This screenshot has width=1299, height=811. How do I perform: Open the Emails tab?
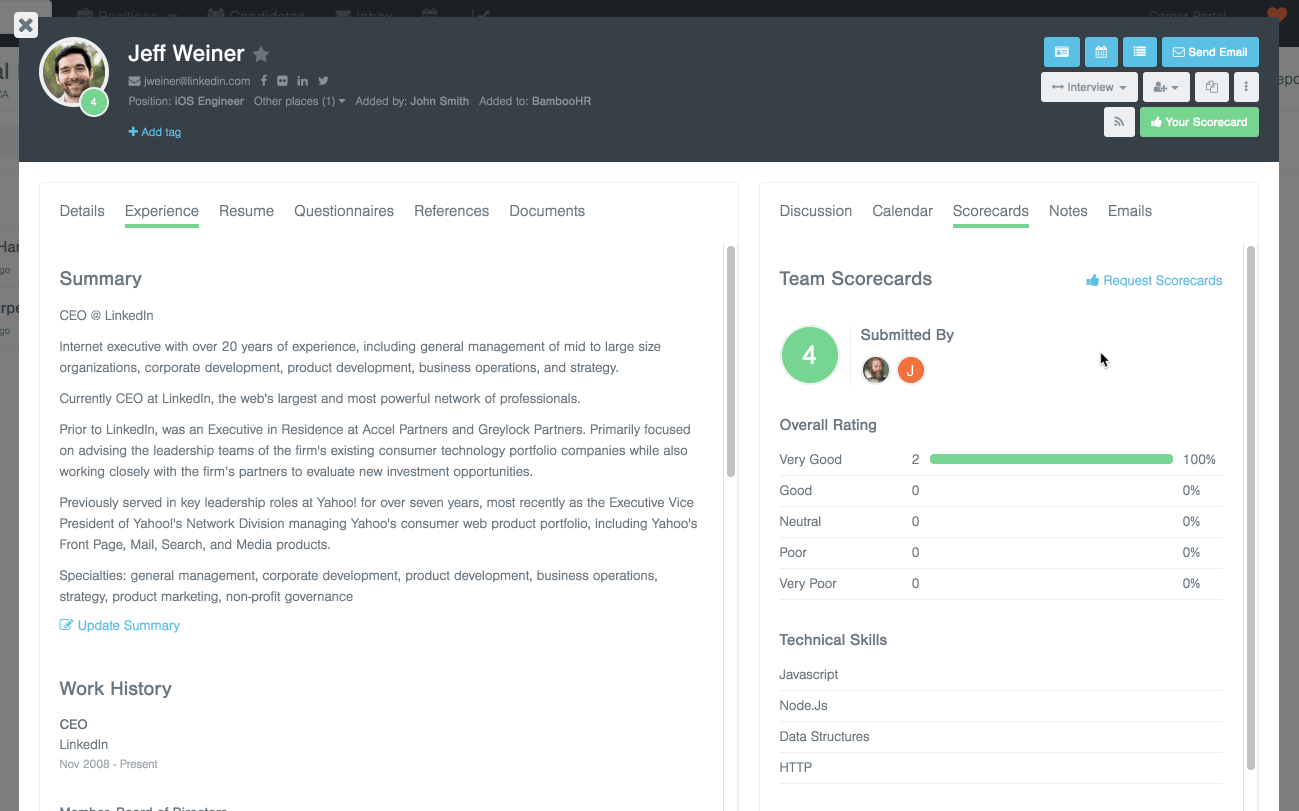(x=1130, y=211)
